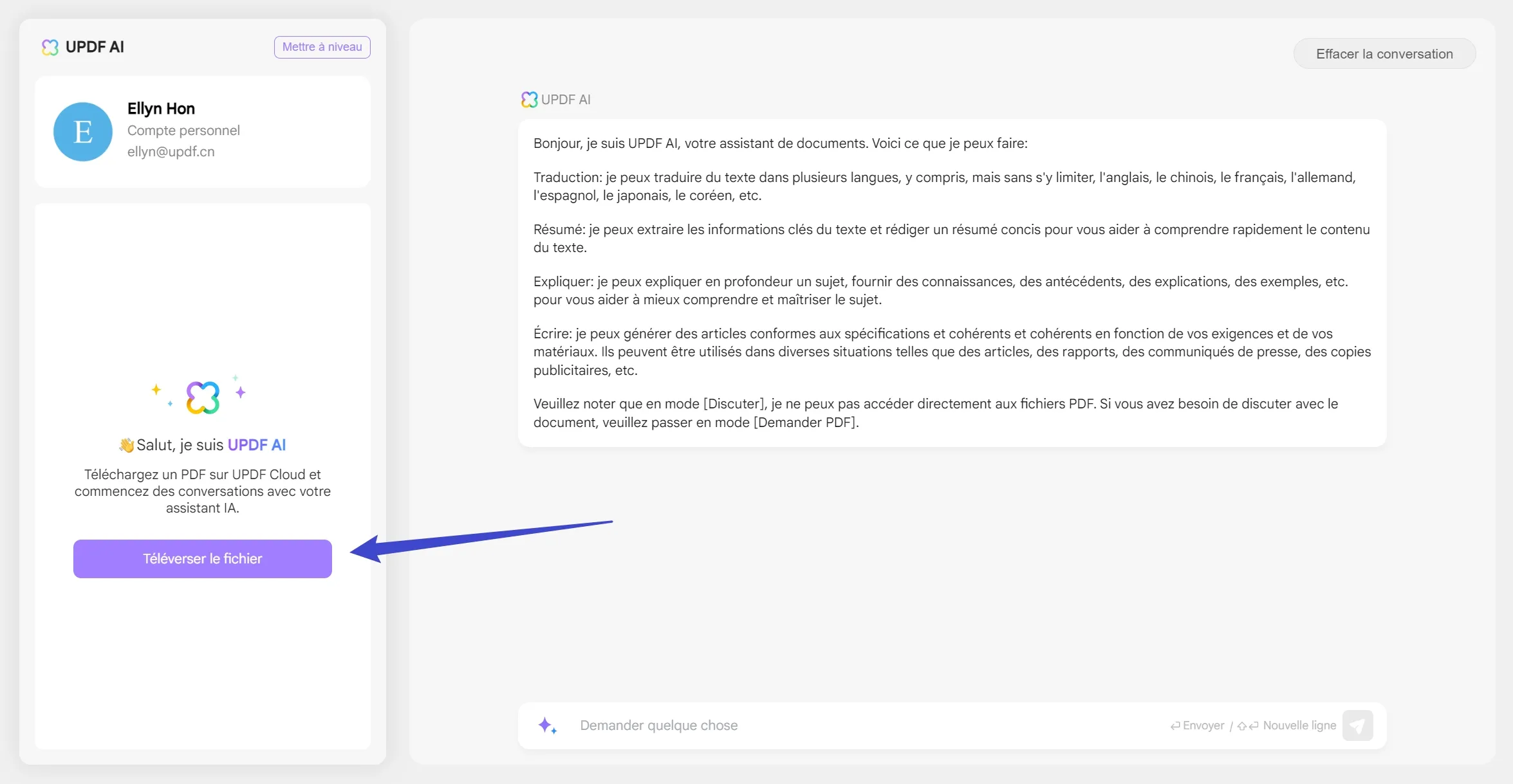Click the purple UPDF AI text in the greeting
This screenshot has height=784, width=1513.
coord(257,444)
